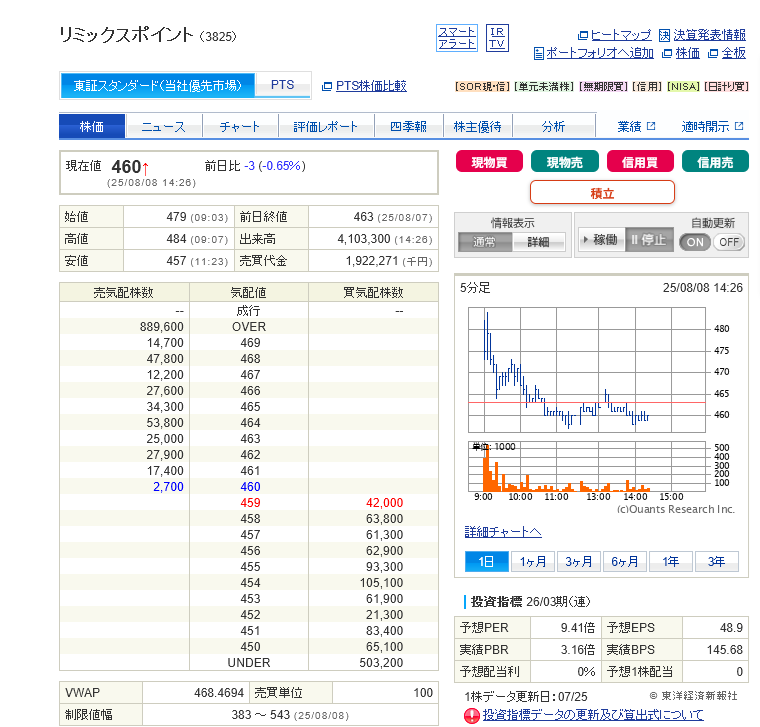Image resolution: width=760 pixels, height=727 pixels.
Task: Open 詳細チャートへ link
Action: pos(503,532)
